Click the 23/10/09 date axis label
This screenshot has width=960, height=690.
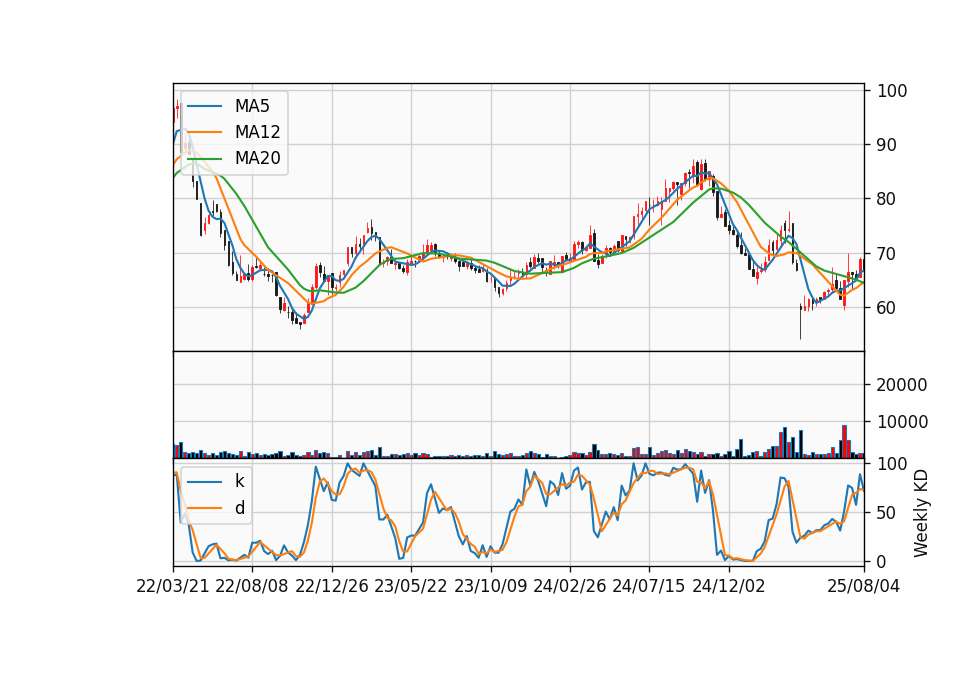click(490, 586)
